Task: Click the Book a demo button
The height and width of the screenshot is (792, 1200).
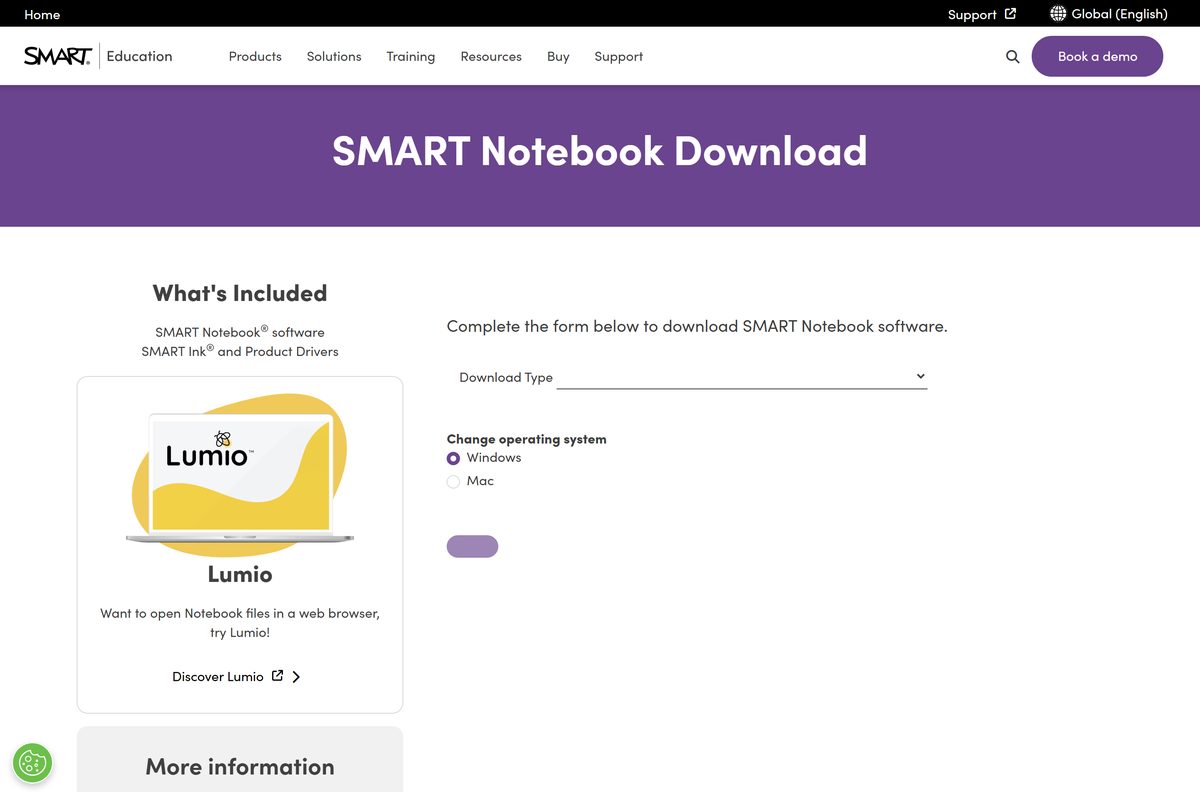Action: pos(1097,56)
